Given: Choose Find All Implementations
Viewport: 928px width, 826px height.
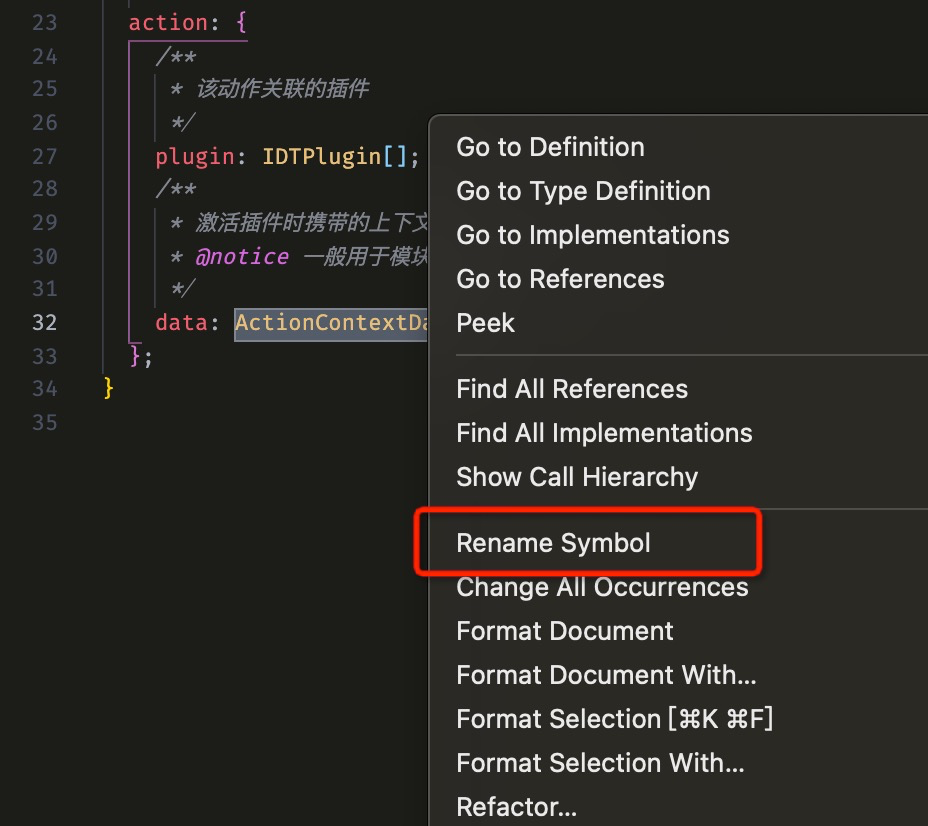Looking at the screenshot, I should point(604,433).
